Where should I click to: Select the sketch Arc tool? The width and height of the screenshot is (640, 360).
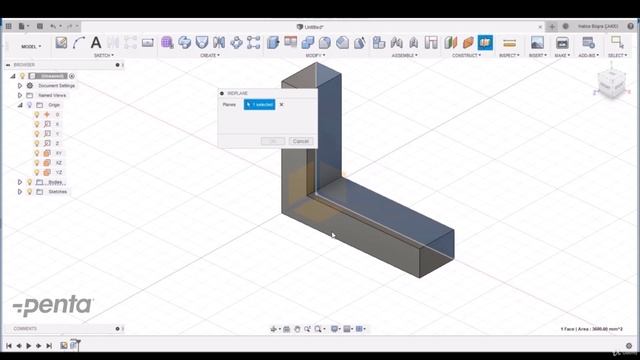[79, 42]
